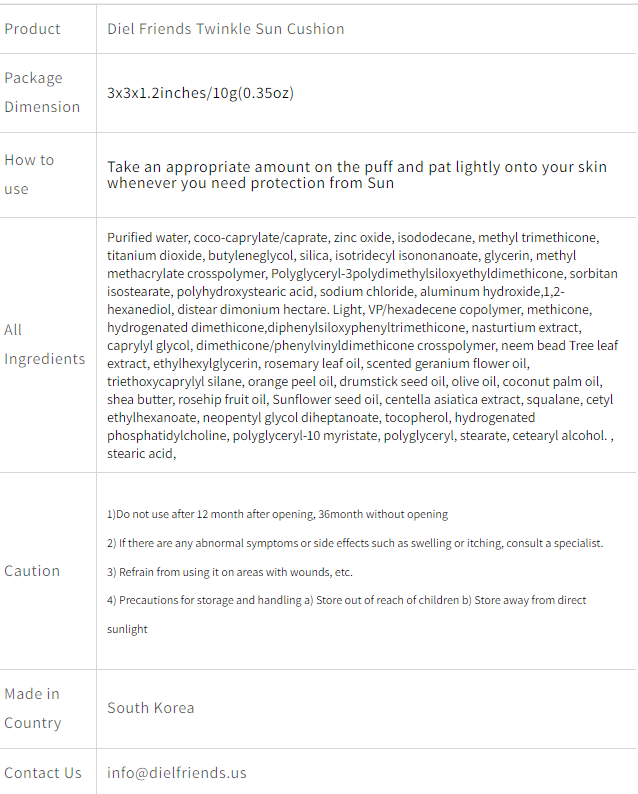Viewport: 638px width, 794px height.
Task: Click the 'shea butter, rosehip fruit oil' ingredient line
Action: pyautogui.click(x=360, y=400)
